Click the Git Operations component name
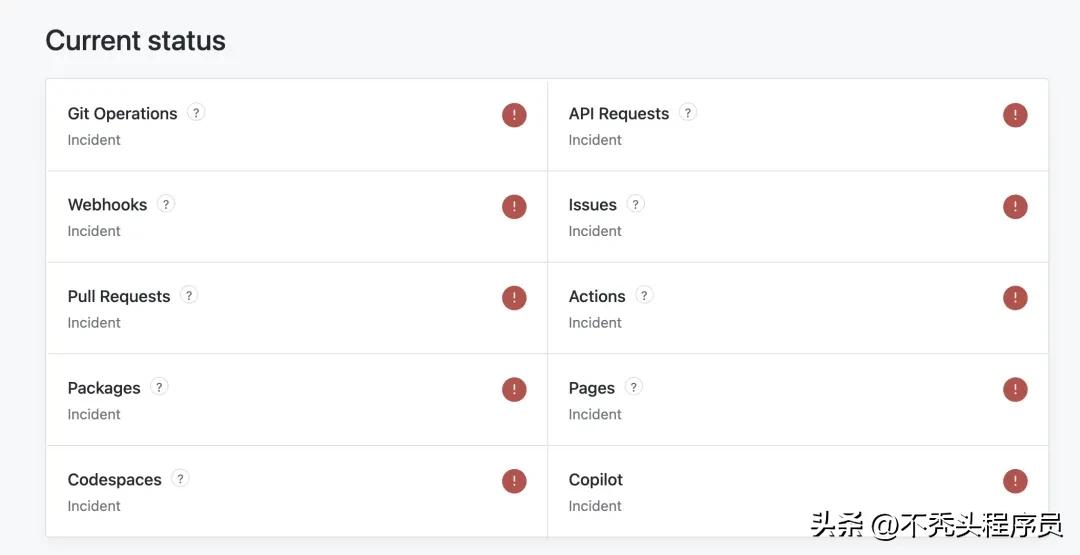The width and height of the screenshot is (1080, 555). pyautogui.click(x=123, y=114)
